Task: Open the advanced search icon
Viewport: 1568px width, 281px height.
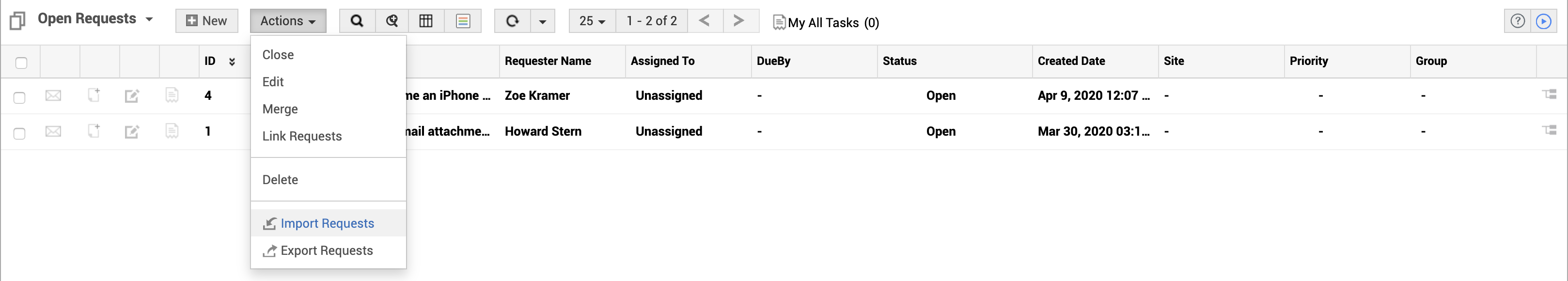Action: click(392, 21)
